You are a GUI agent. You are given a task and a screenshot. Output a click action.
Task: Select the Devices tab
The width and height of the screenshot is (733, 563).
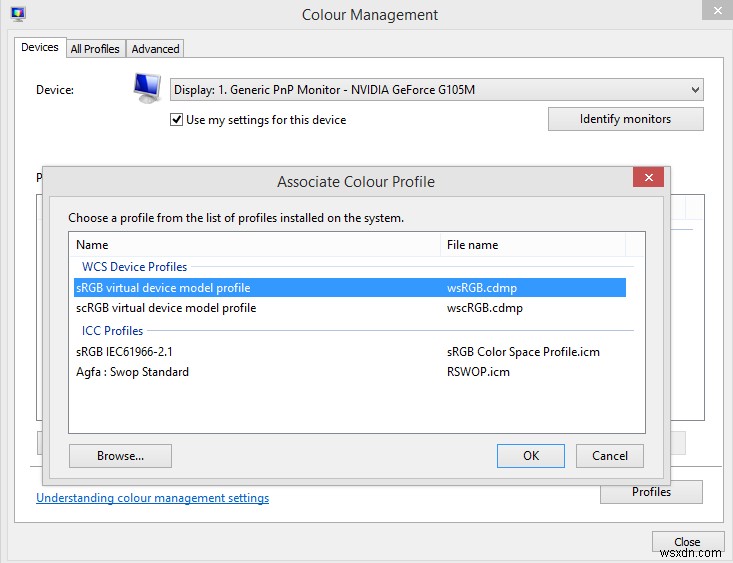pos(40,48)
